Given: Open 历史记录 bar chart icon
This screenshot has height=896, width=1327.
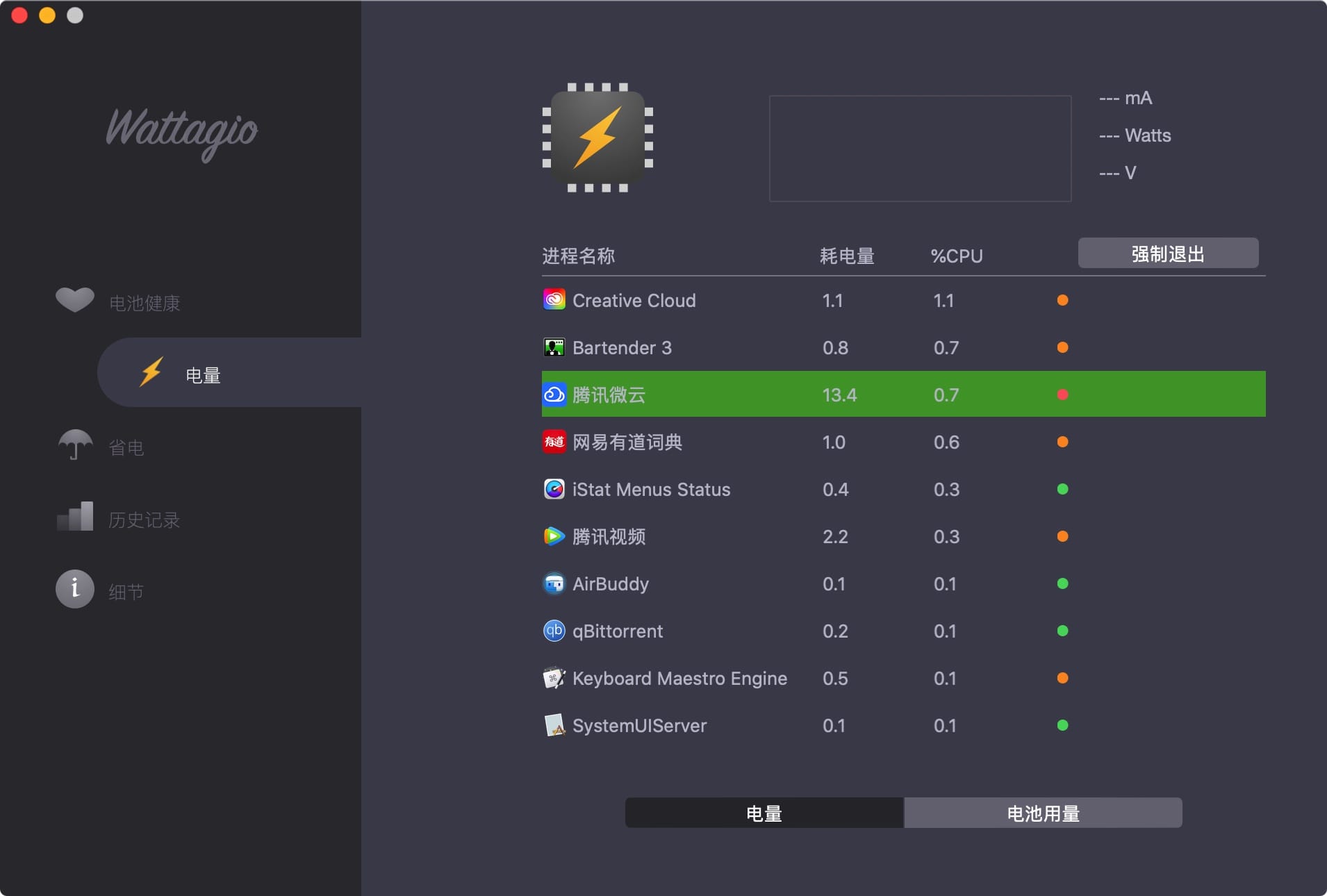Looking at the screenshot, I should point(75,517).
